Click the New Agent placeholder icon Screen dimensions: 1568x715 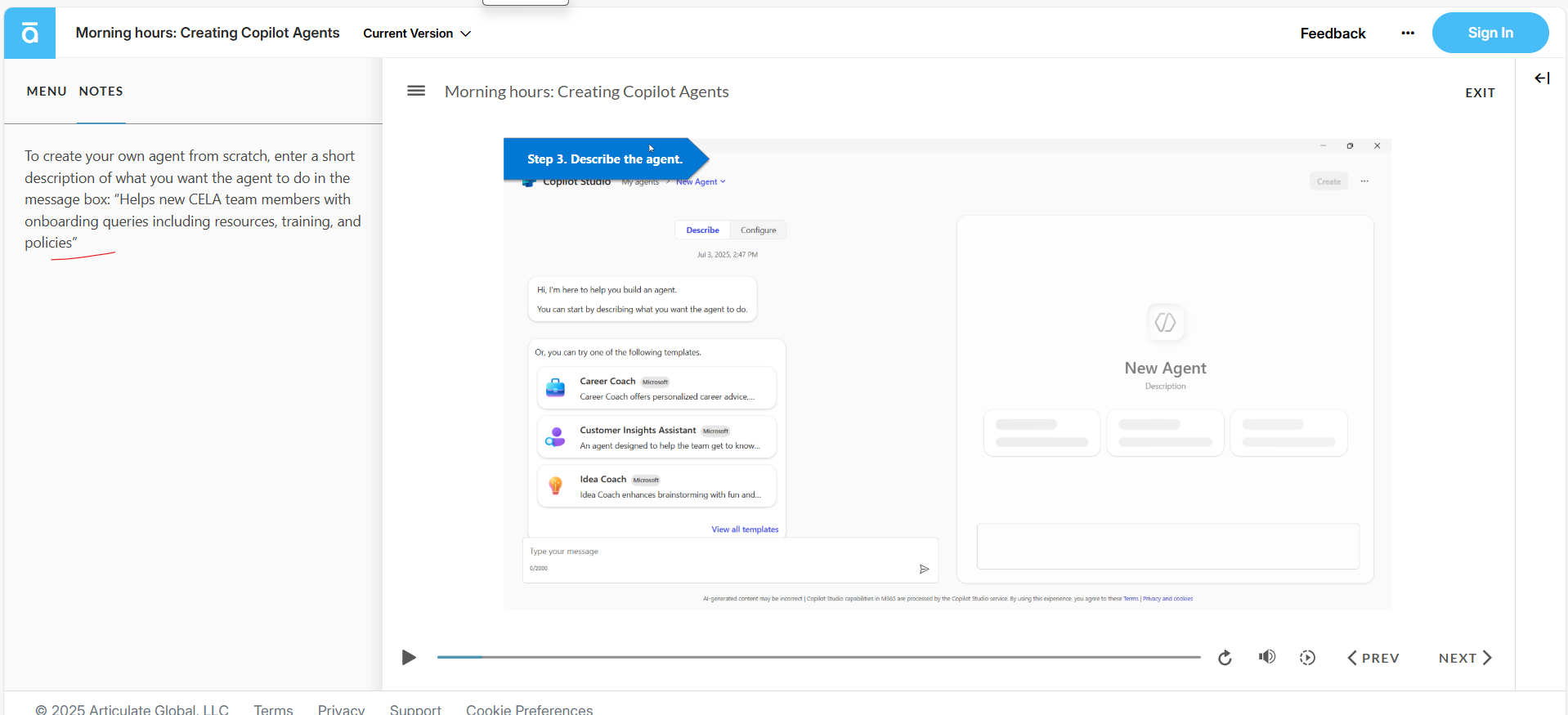[1165, 323]
